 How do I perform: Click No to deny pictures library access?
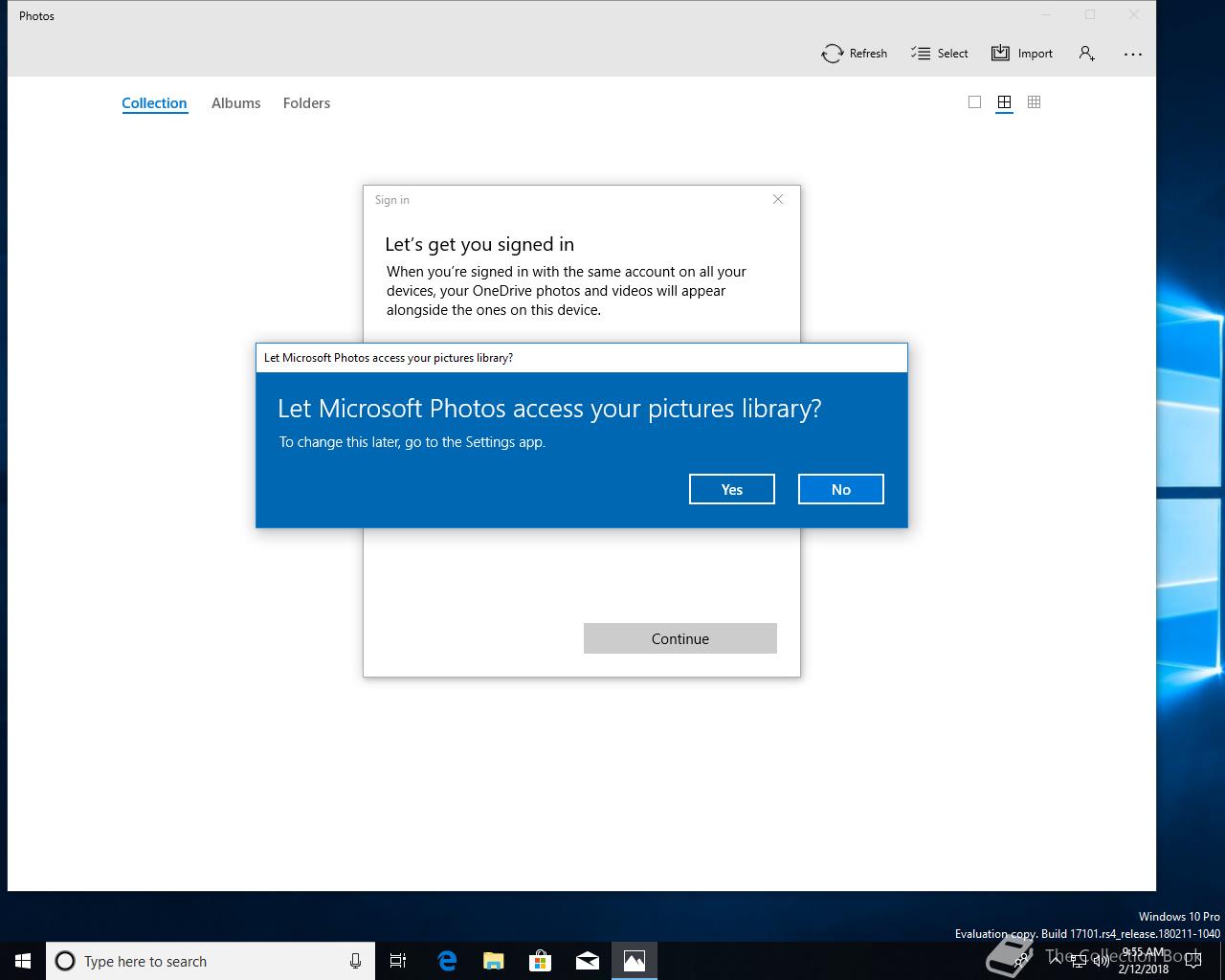coord(841,489)
